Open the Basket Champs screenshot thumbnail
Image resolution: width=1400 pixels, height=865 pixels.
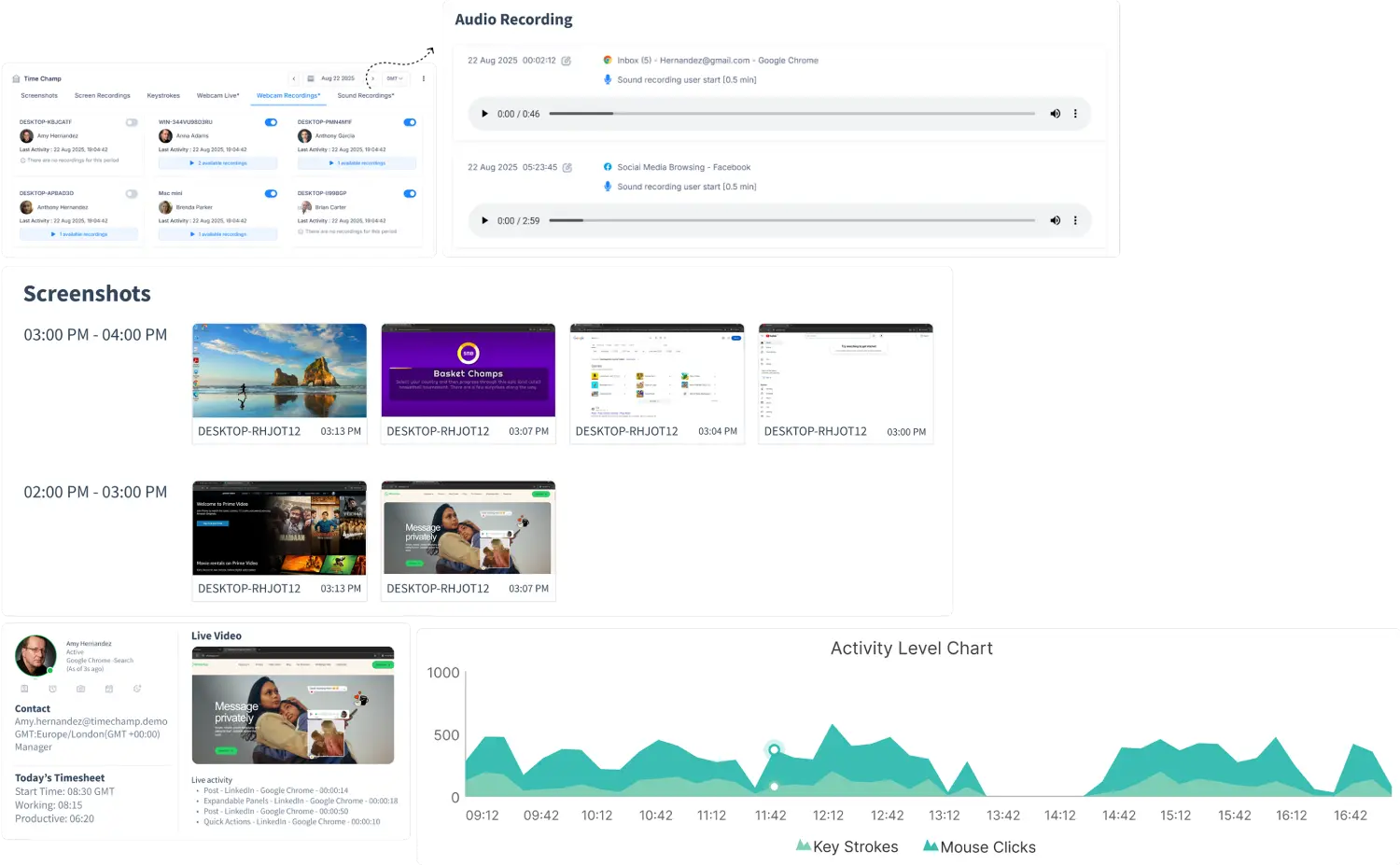click(468, 370)
